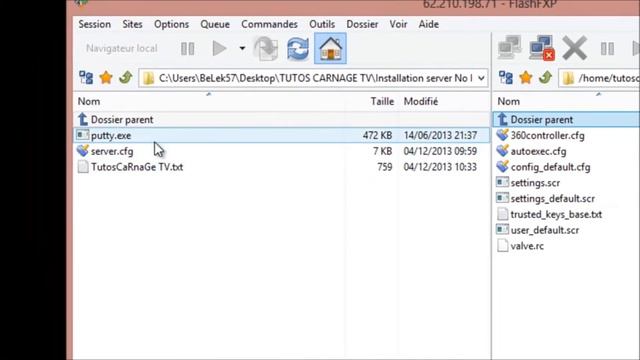Select TutosCaRnaGe TV.txt file
This screenshot has height=360, width=640.
pos(282,167)
